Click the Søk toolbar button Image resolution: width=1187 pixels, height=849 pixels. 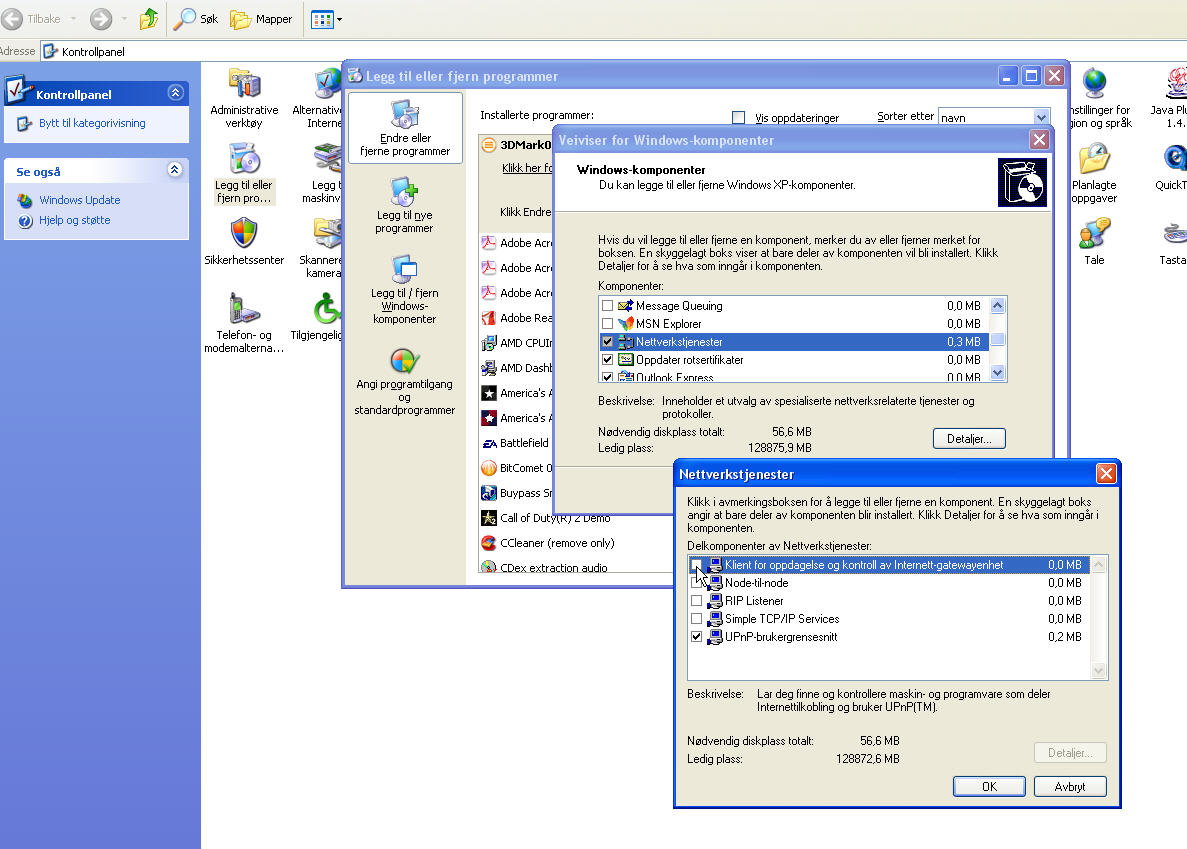tap(195, 19)
